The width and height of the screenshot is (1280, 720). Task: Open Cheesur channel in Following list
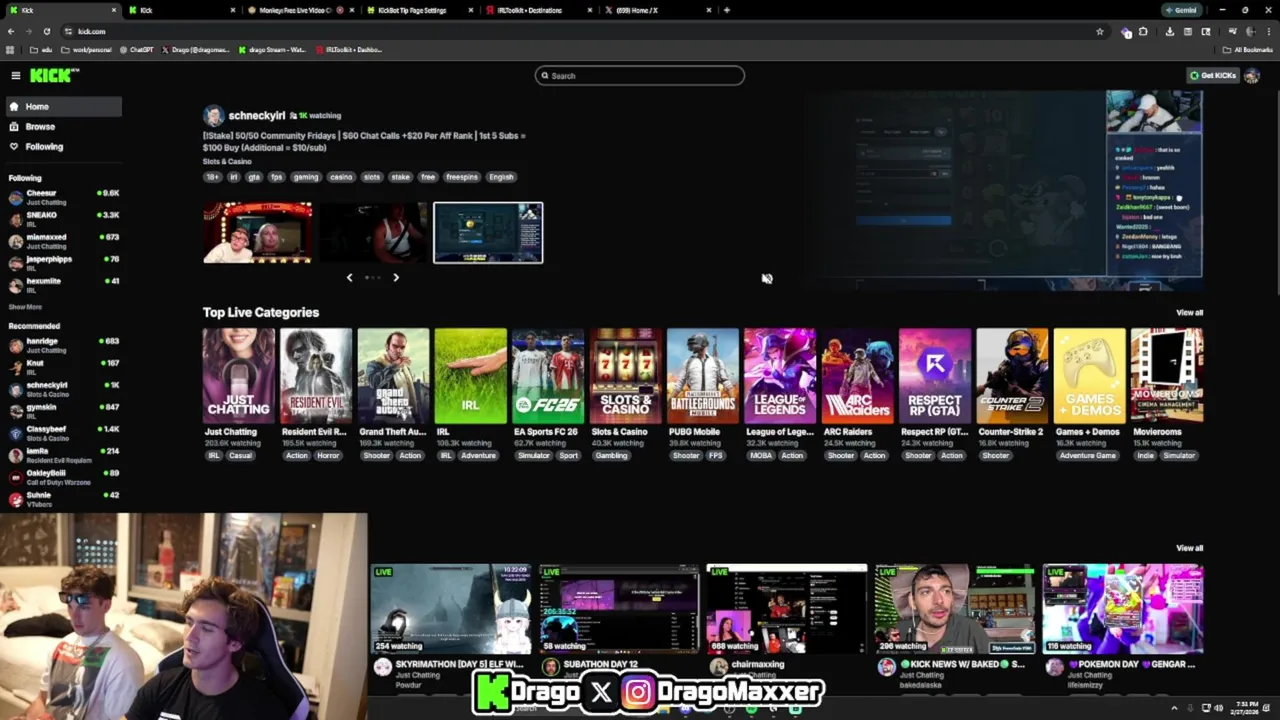(x=62, y=197)
